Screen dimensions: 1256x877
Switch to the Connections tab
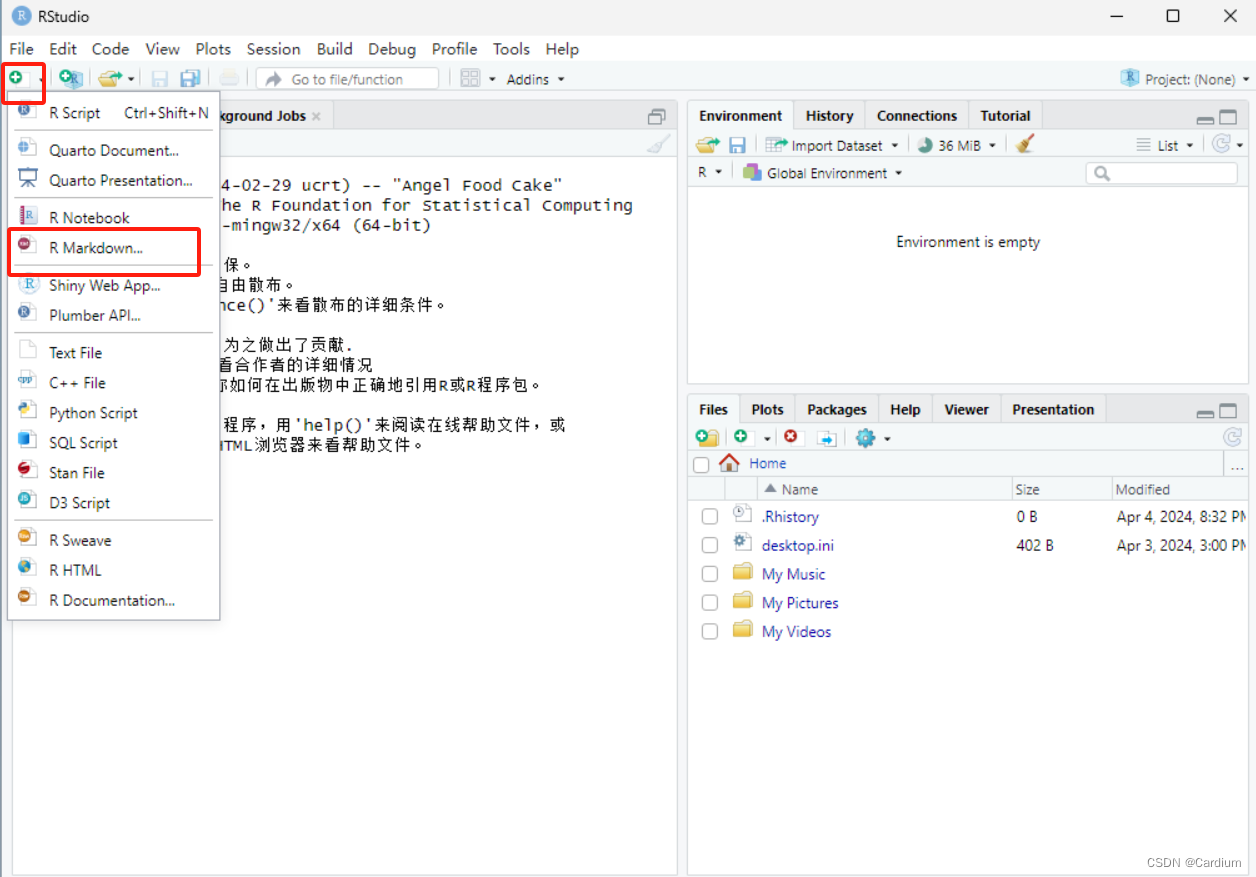[917, 116]
